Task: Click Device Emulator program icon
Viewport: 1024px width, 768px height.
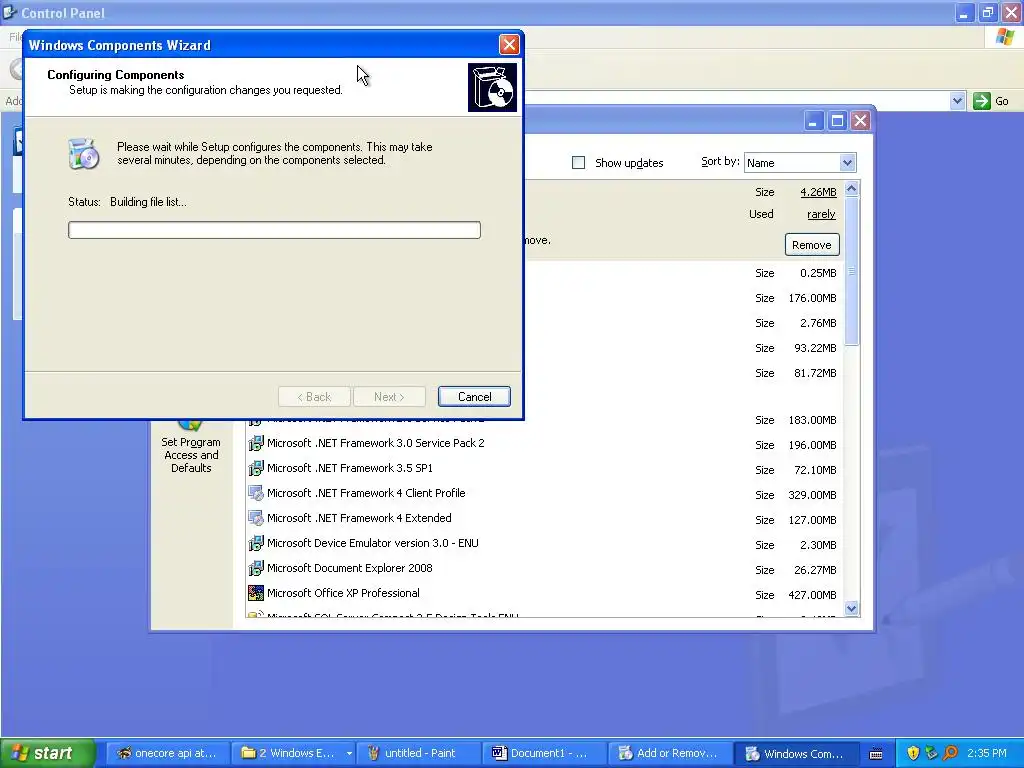Action: pos(256,543)
